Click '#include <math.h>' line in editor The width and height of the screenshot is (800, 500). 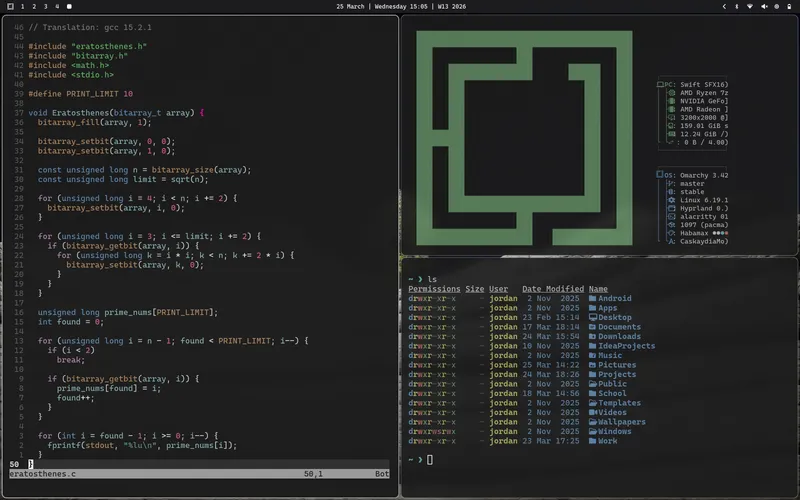point(68,65)
